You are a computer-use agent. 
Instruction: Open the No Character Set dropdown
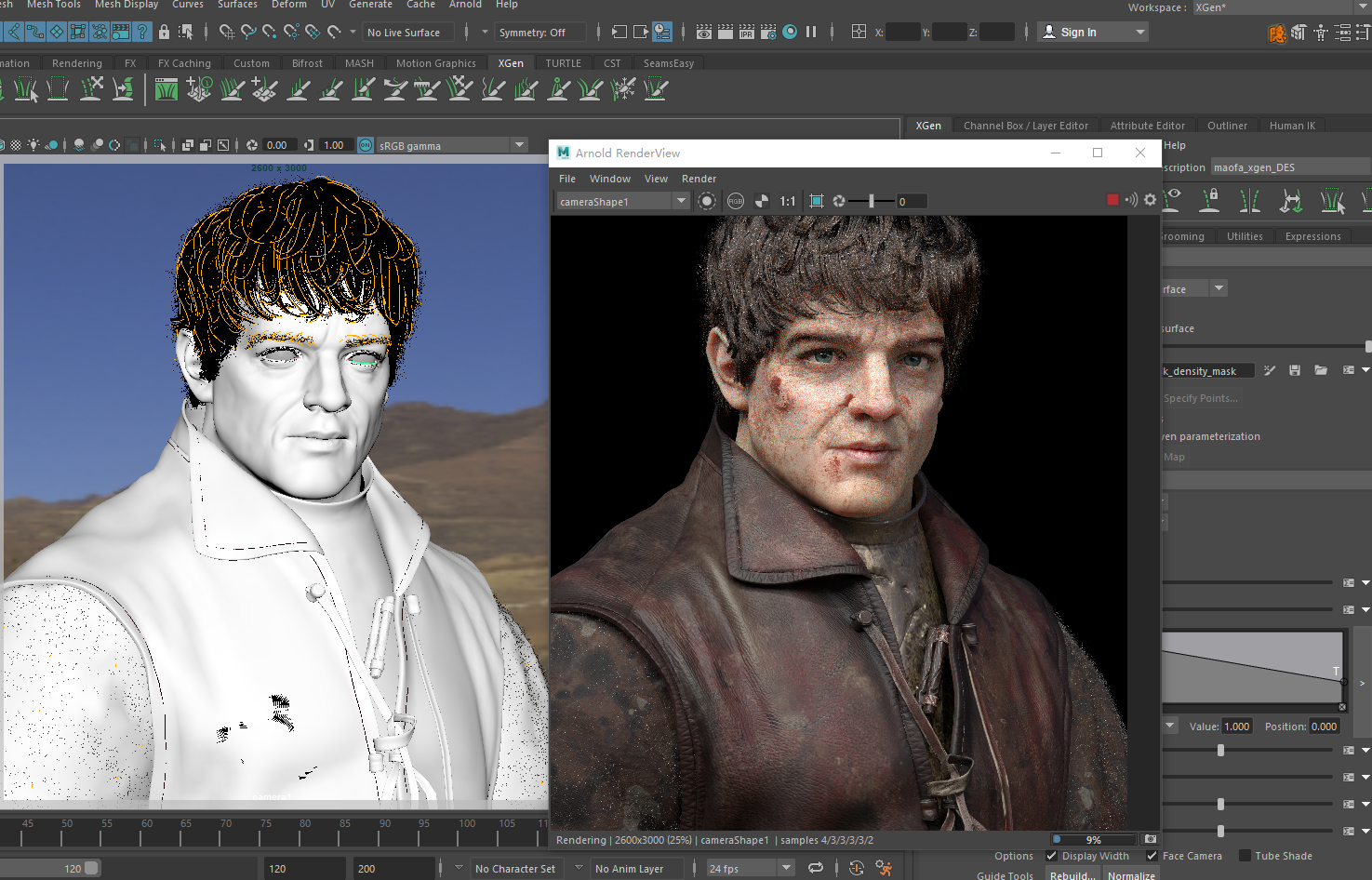(517, 868)
